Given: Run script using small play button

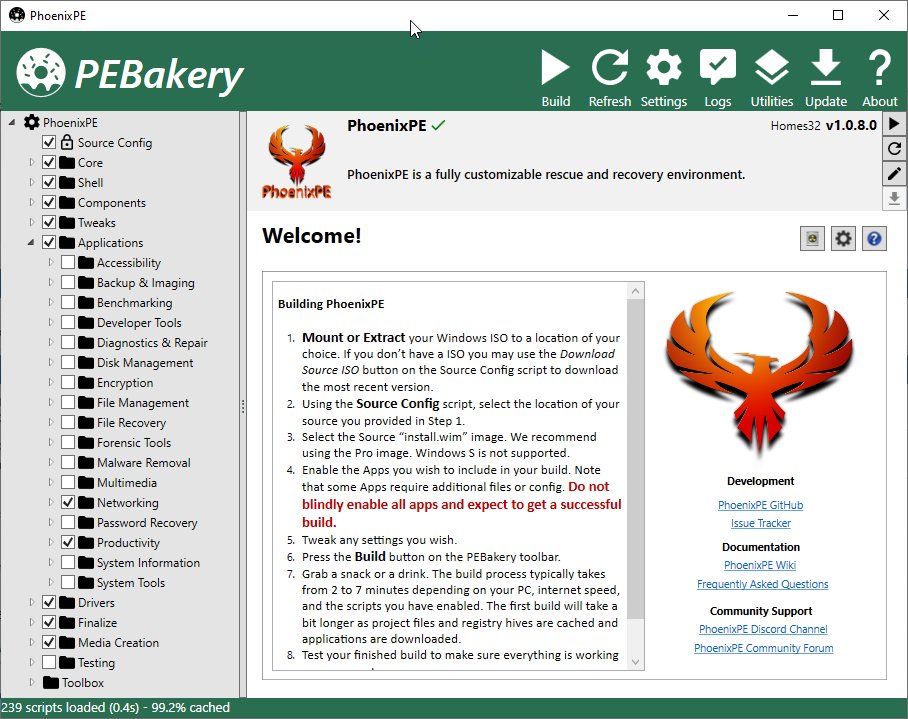Looking at the screenshot, I should pos(894,123).
